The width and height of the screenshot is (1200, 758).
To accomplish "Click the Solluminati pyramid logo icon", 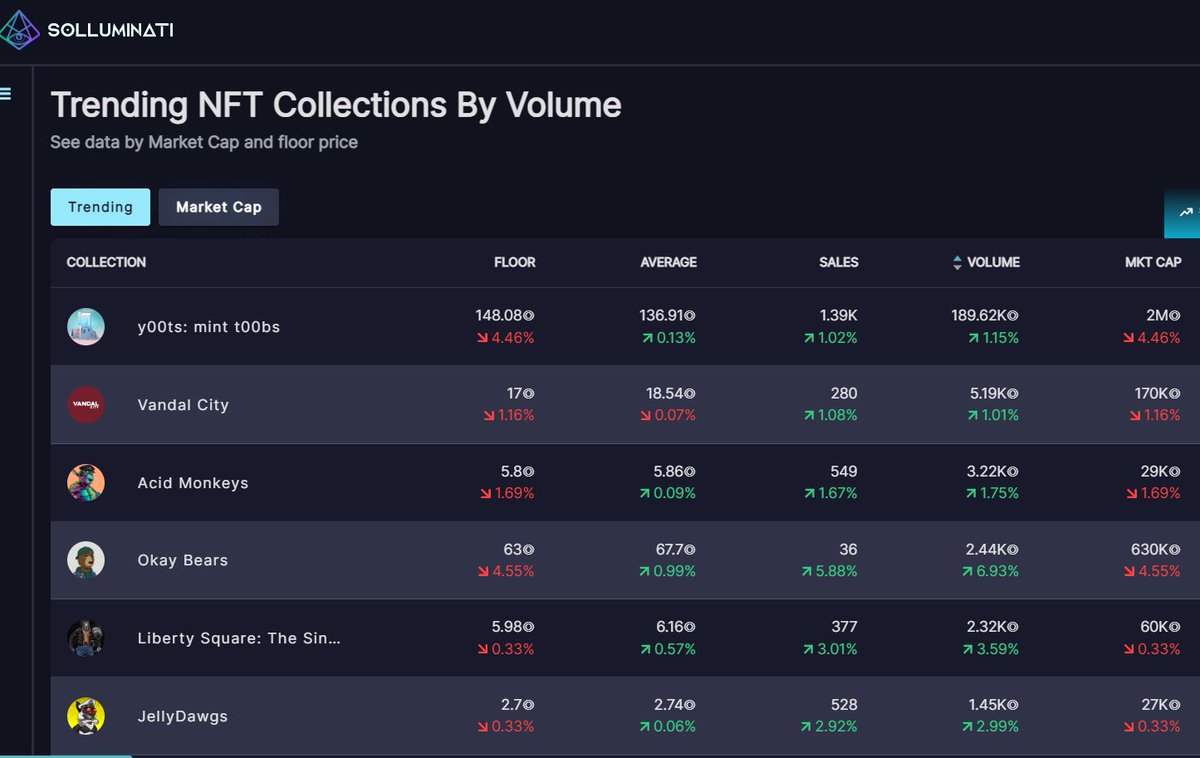I will (x=20, y=29).
